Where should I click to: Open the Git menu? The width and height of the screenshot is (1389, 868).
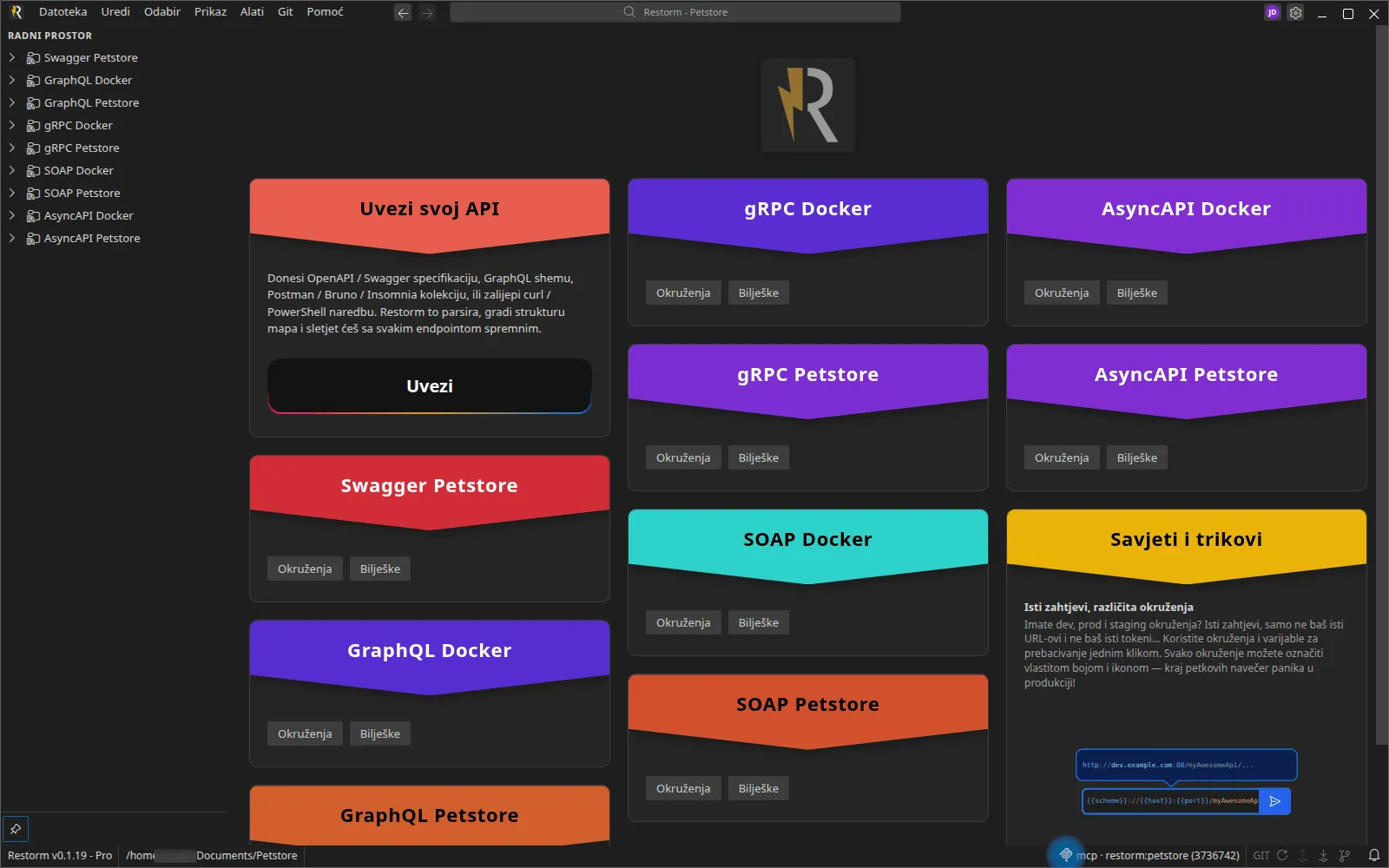point(285,12)
